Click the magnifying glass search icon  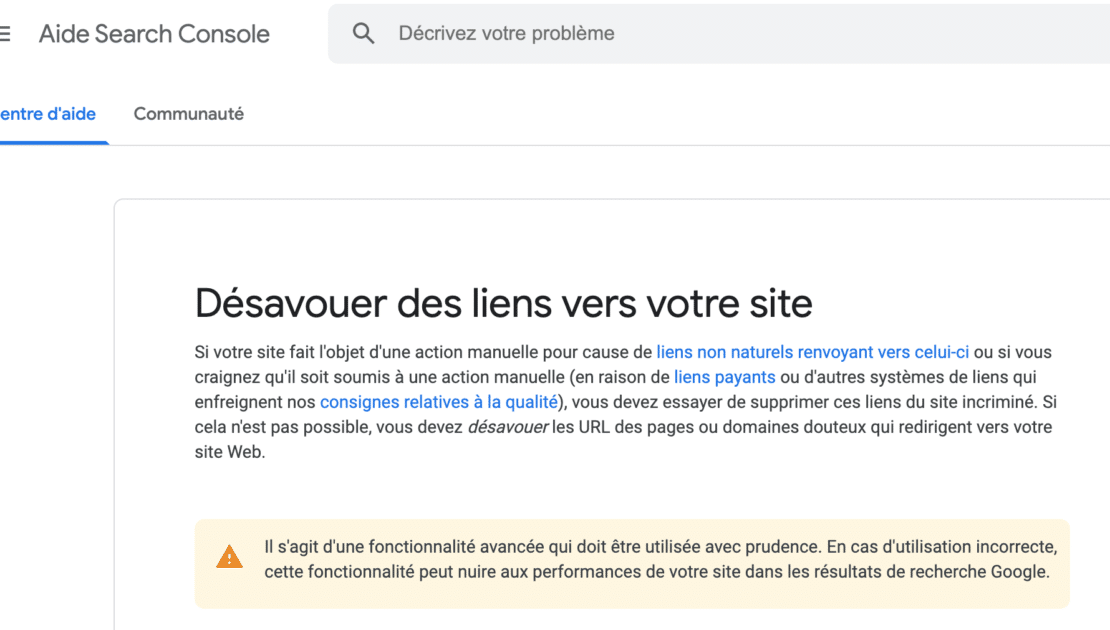coord(363,33)
